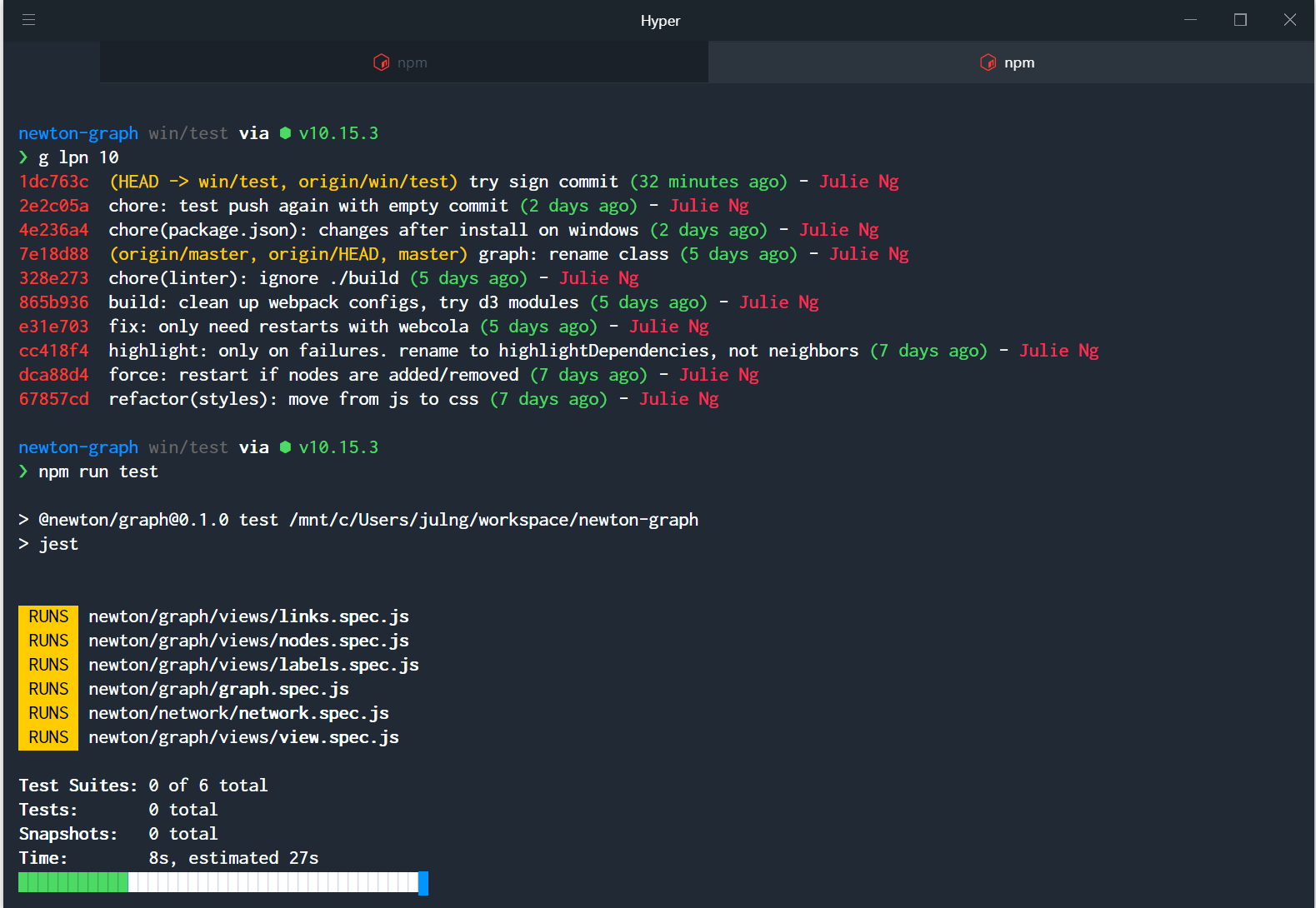
Task: Click the labels.spec.js test file line
Action: [x=253, y=665]
